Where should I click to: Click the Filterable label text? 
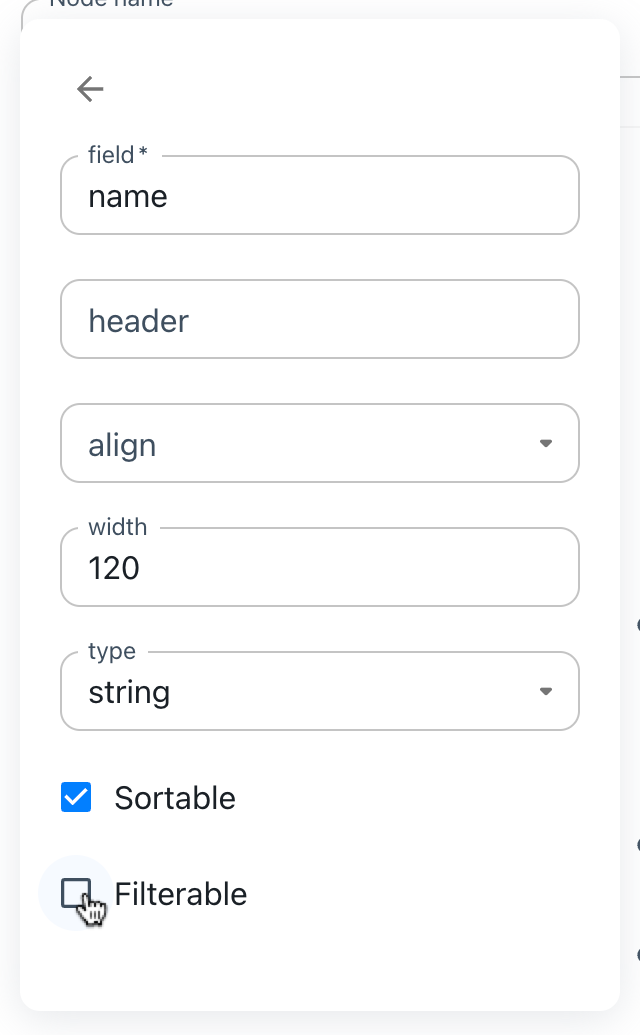pos(181,894)
